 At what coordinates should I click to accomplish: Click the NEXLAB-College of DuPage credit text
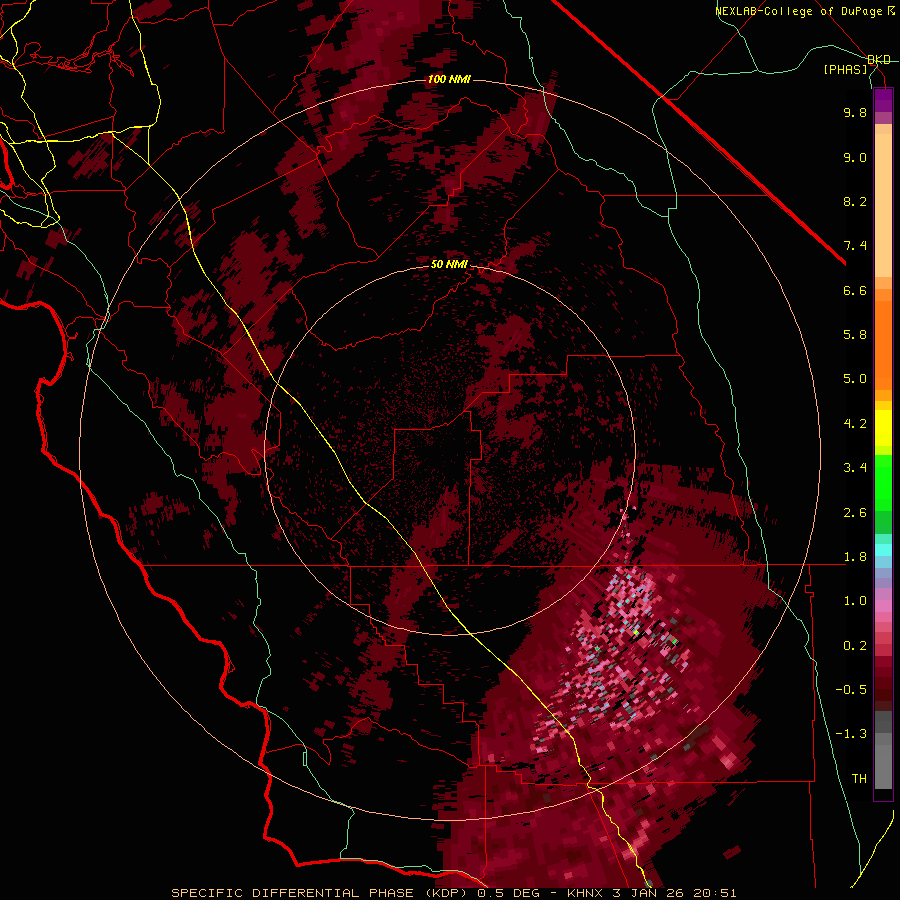[800, 11]
